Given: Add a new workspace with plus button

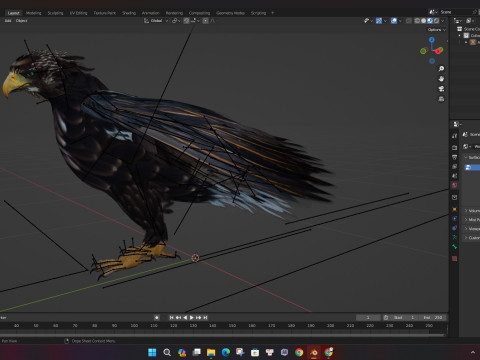Looking at the screenshot, I should (x=273, y=13).
